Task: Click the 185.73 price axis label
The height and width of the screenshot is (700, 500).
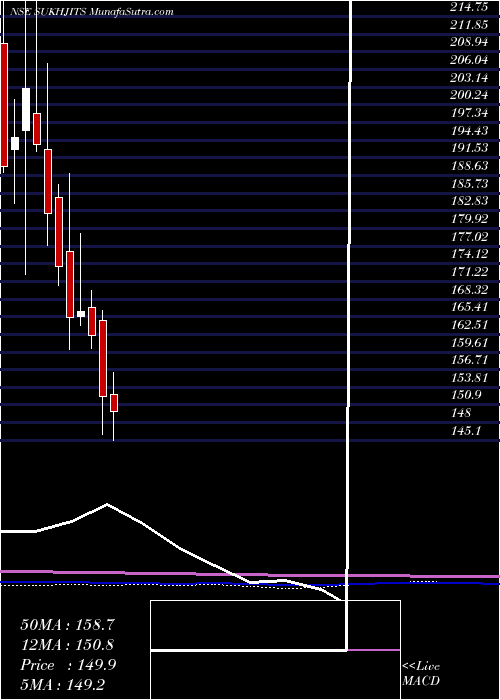Action: pyautogui.click(x=471, y=183)
